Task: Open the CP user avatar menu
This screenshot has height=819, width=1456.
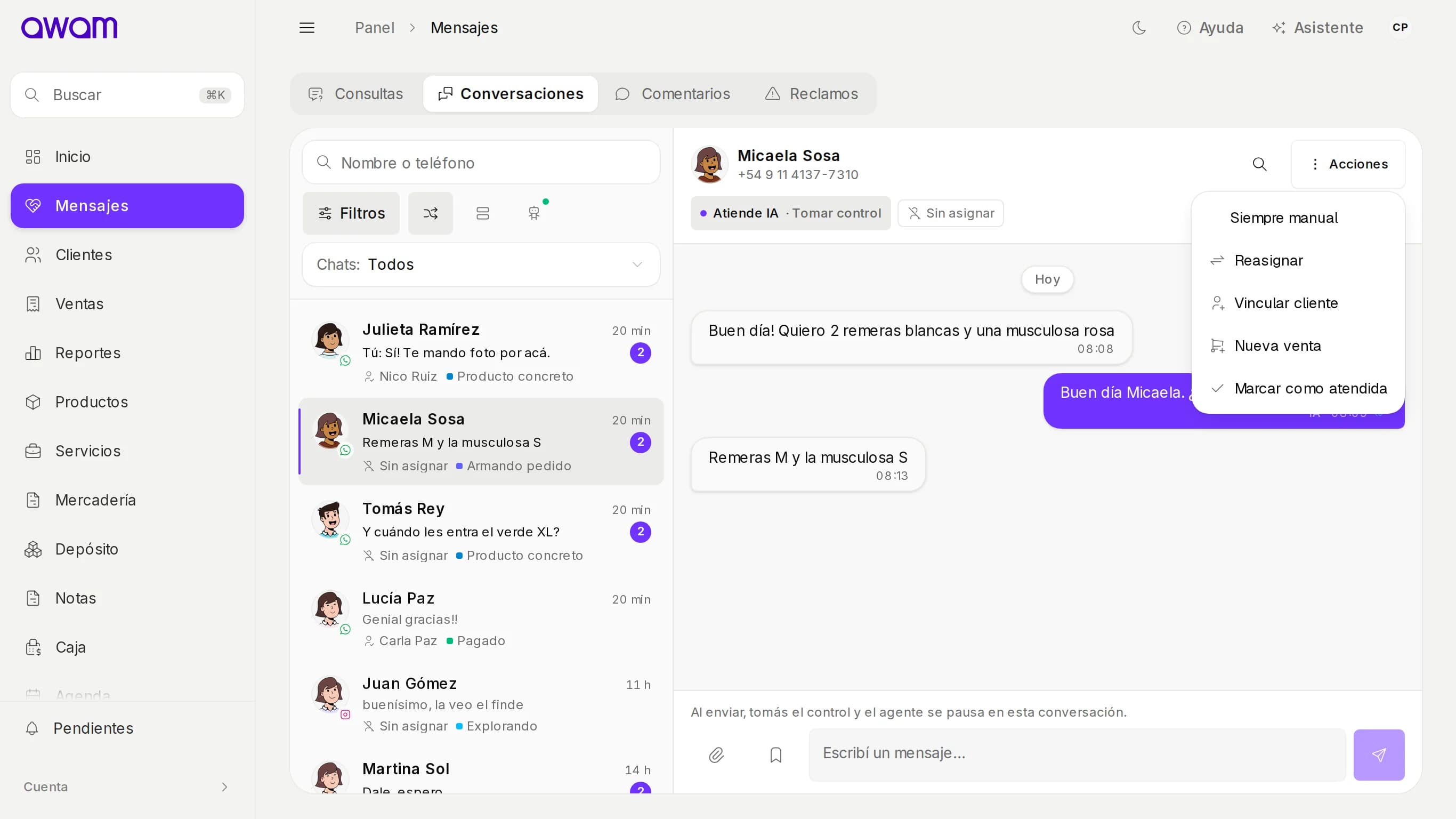Action: click(1400, 28)
